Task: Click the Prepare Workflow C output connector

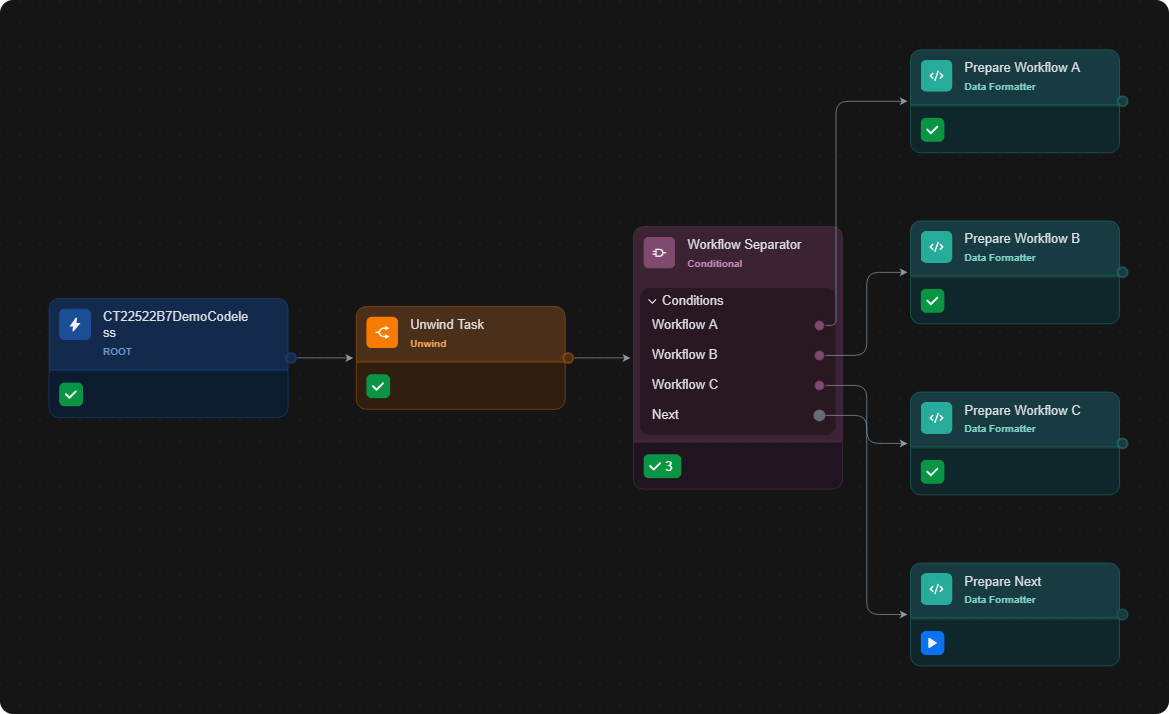Action: point(1122,443)
